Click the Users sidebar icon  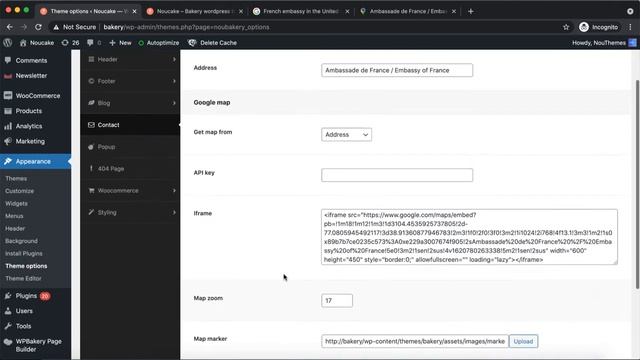pos(8,311)
